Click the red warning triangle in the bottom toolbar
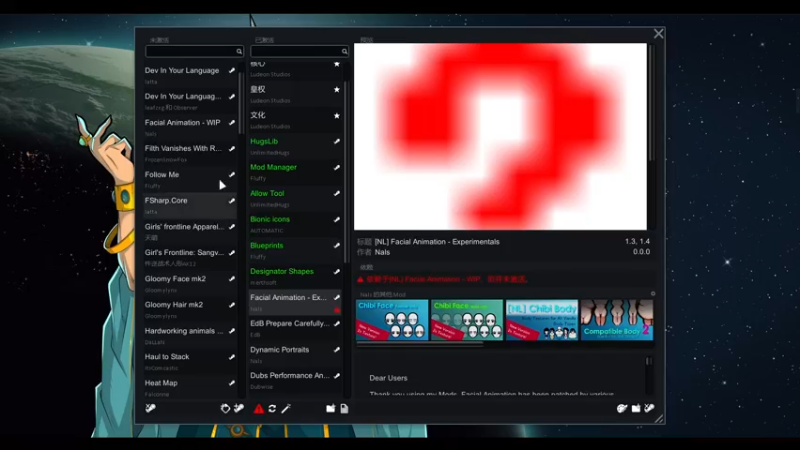Image resolution: width=800 pixels, height=450 pixels. coord(259,409)
